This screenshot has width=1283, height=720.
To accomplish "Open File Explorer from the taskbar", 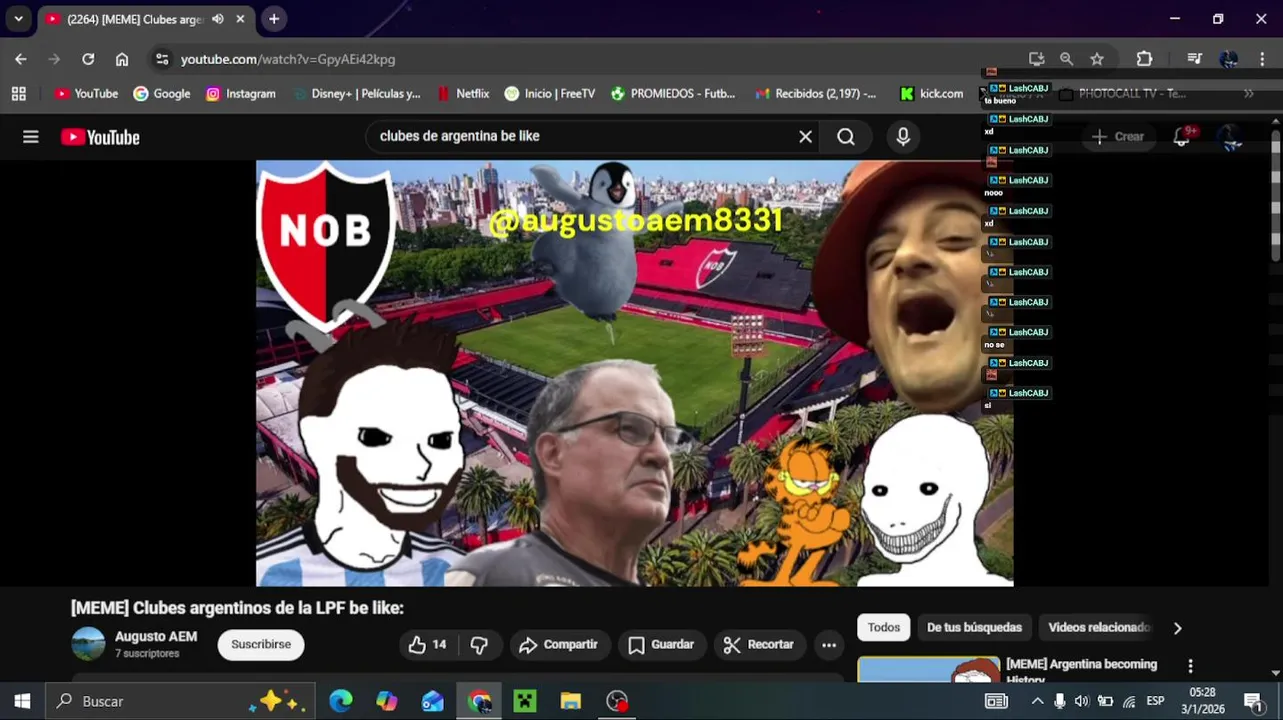I will 571,701.
